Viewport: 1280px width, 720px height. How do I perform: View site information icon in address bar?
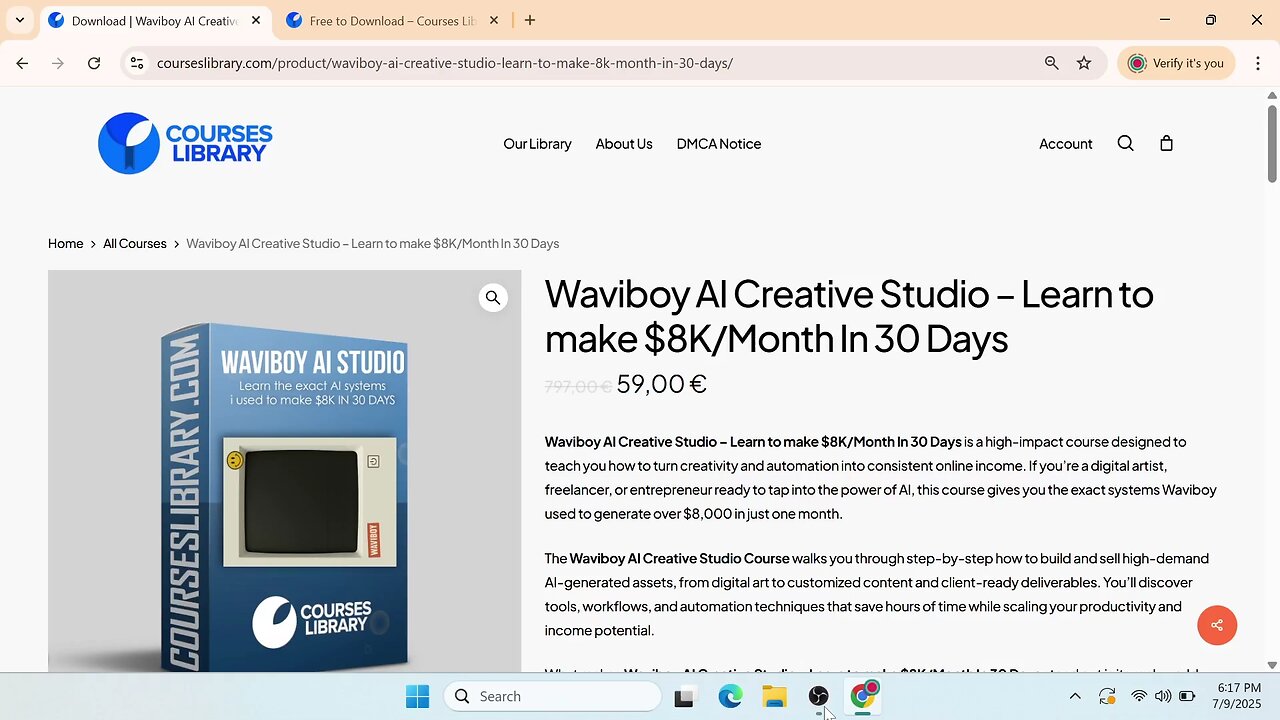(138, 63)
